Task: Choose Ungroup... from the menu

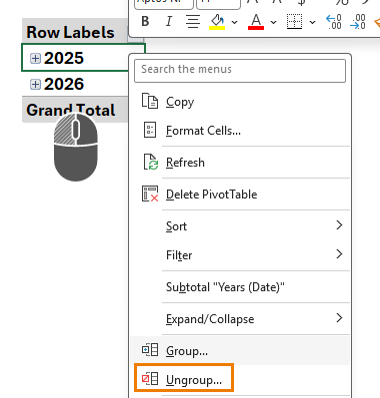Action: (240, 379)
